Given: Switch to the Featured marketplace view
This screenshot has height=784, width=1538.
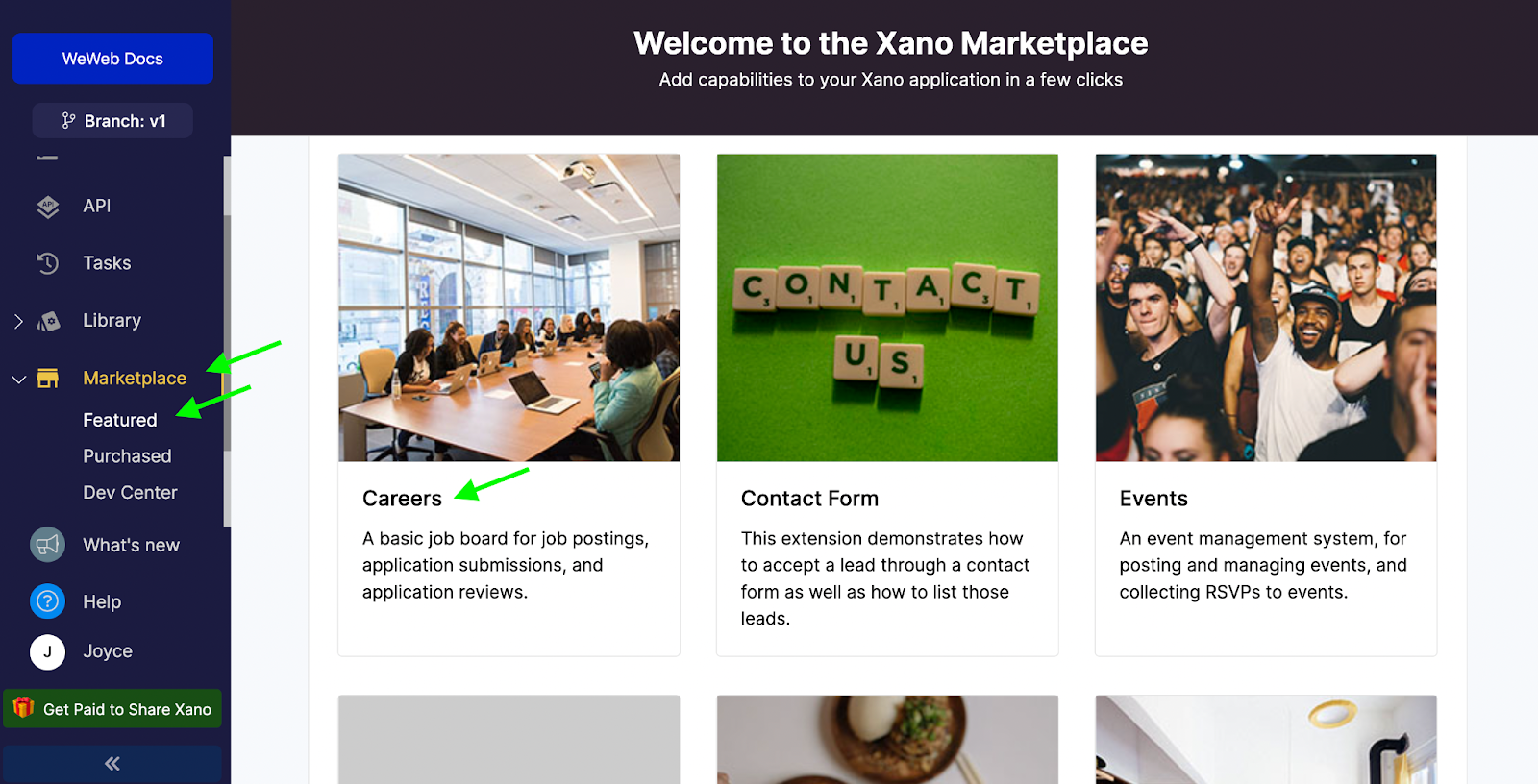Looking at the screenshot, I should tap(119, 419).
